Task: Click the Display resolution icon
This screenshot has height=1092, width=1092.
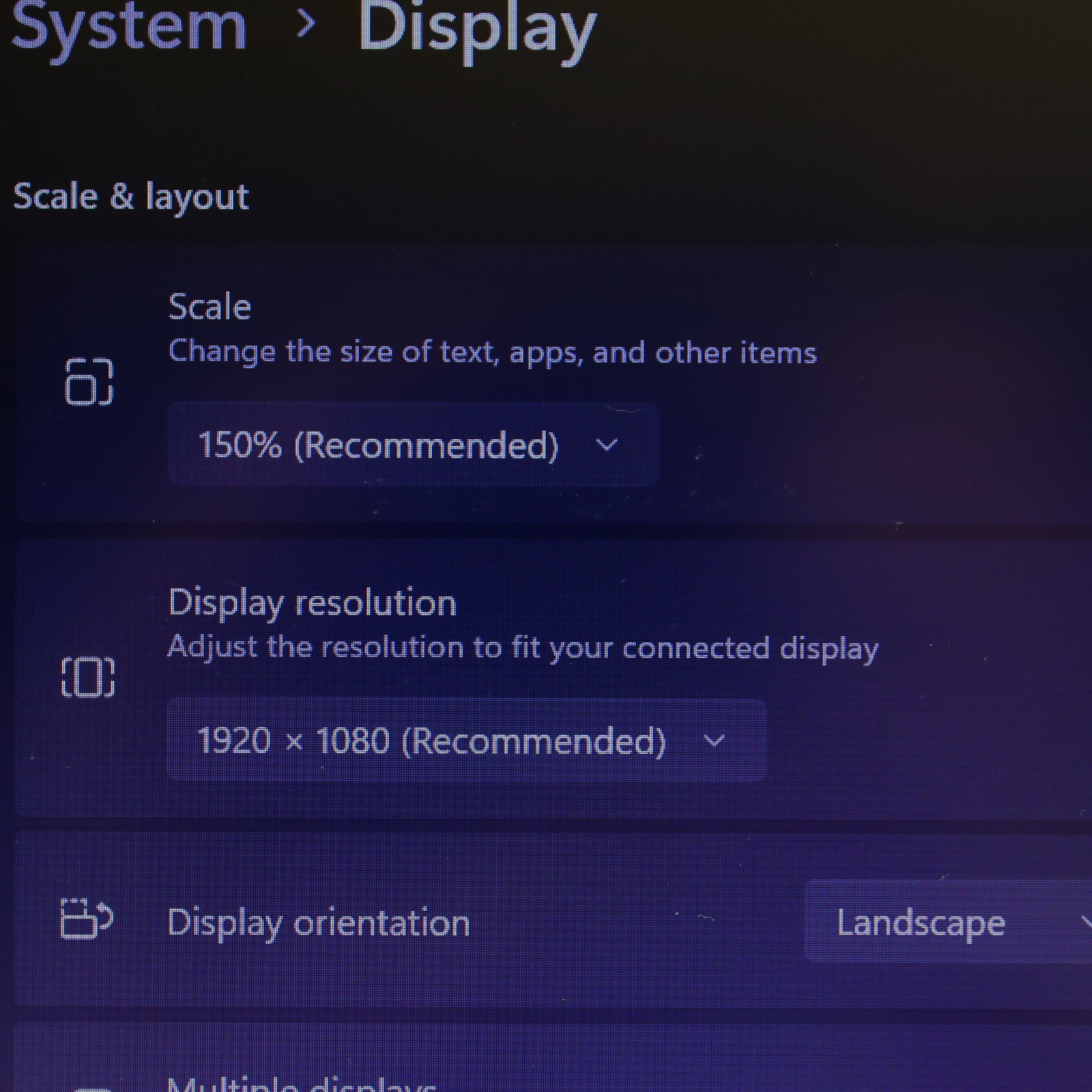Action: 89,677
